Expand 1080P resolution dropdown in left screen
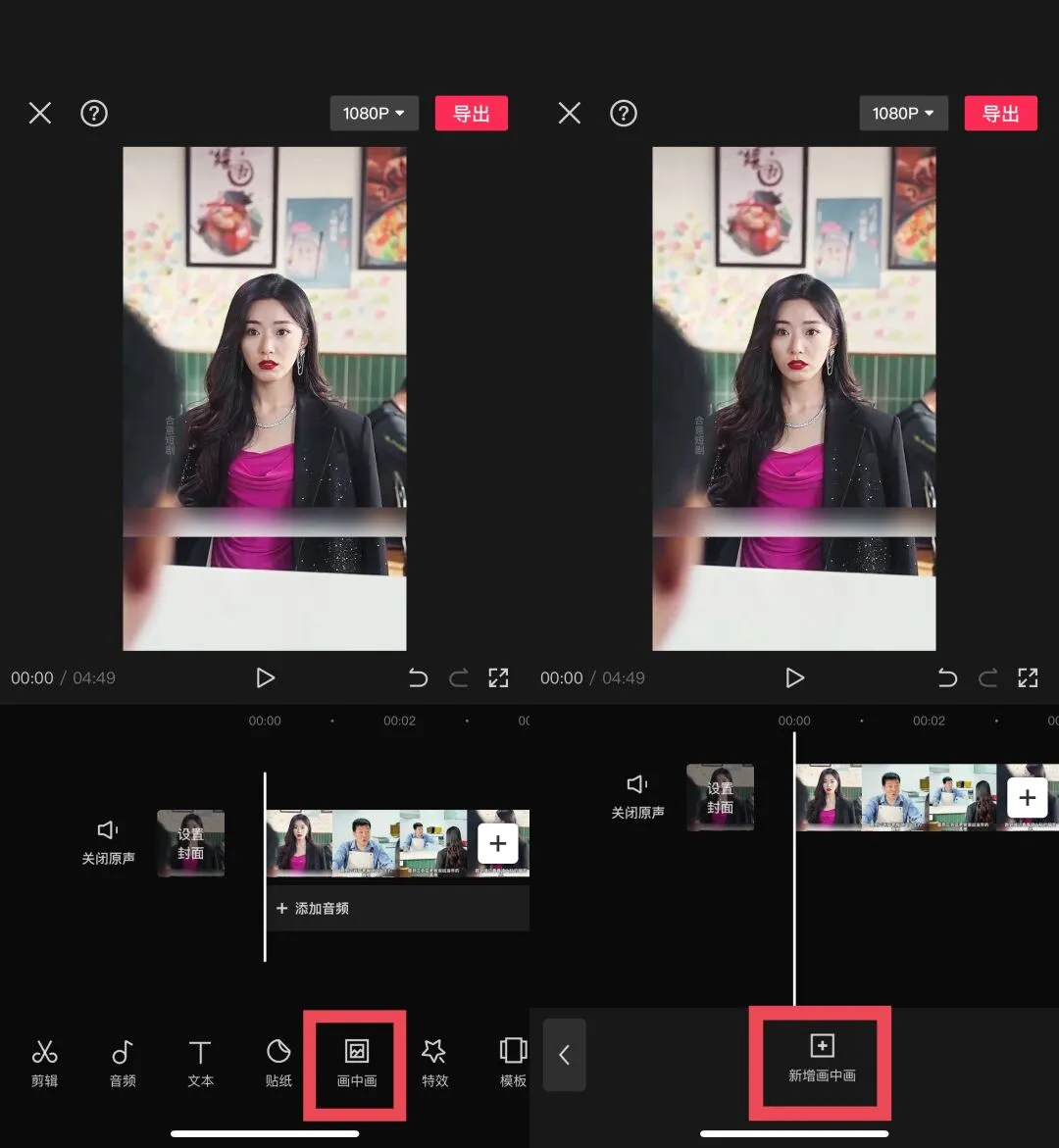 (x=375, y=114)
